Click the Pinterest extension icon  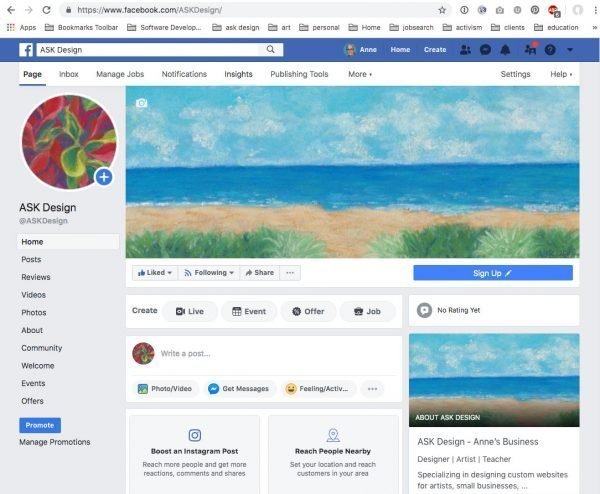coord(535,10)
